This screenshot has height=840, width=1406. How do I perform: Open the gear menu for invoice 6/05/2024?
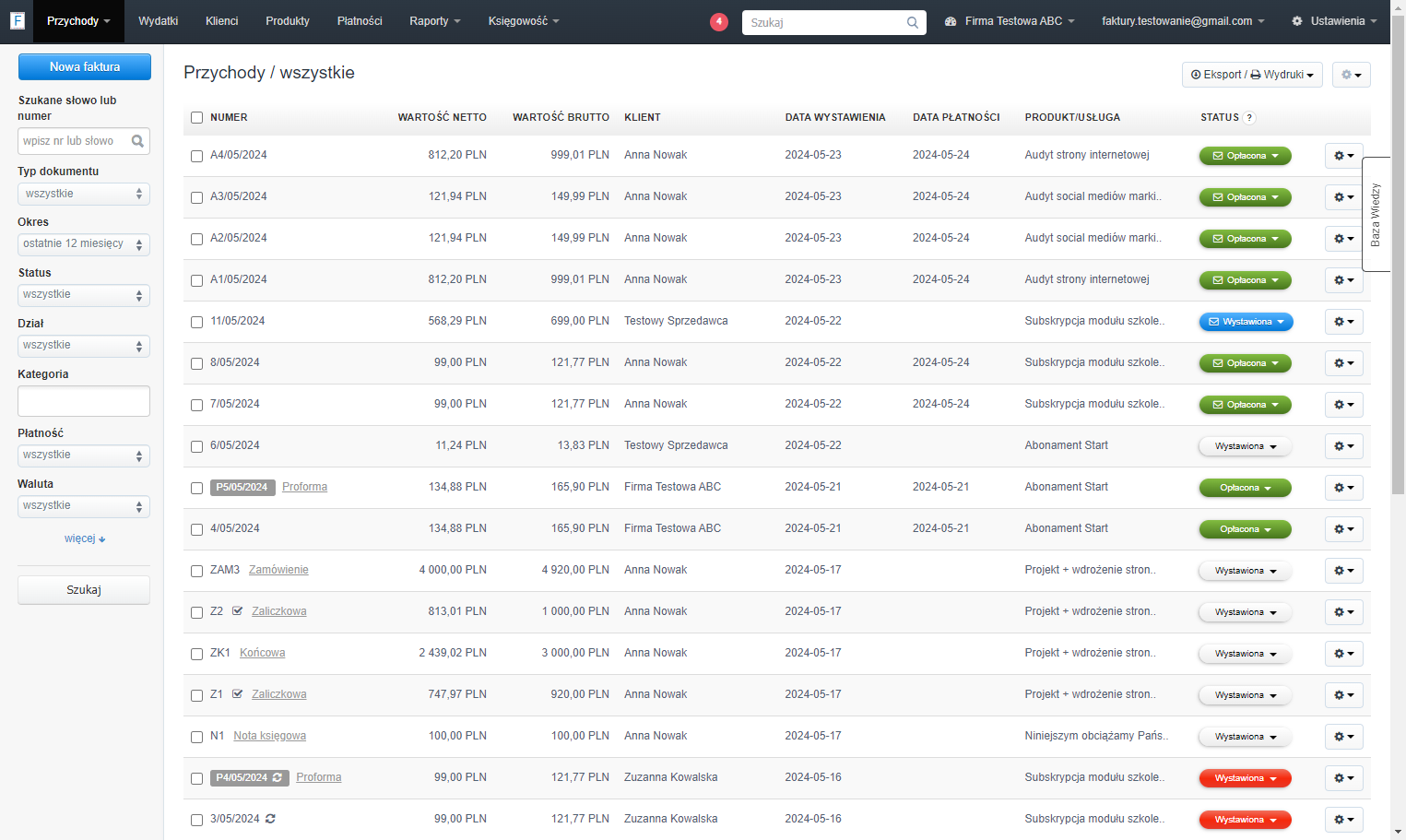tap(1343, 446)
